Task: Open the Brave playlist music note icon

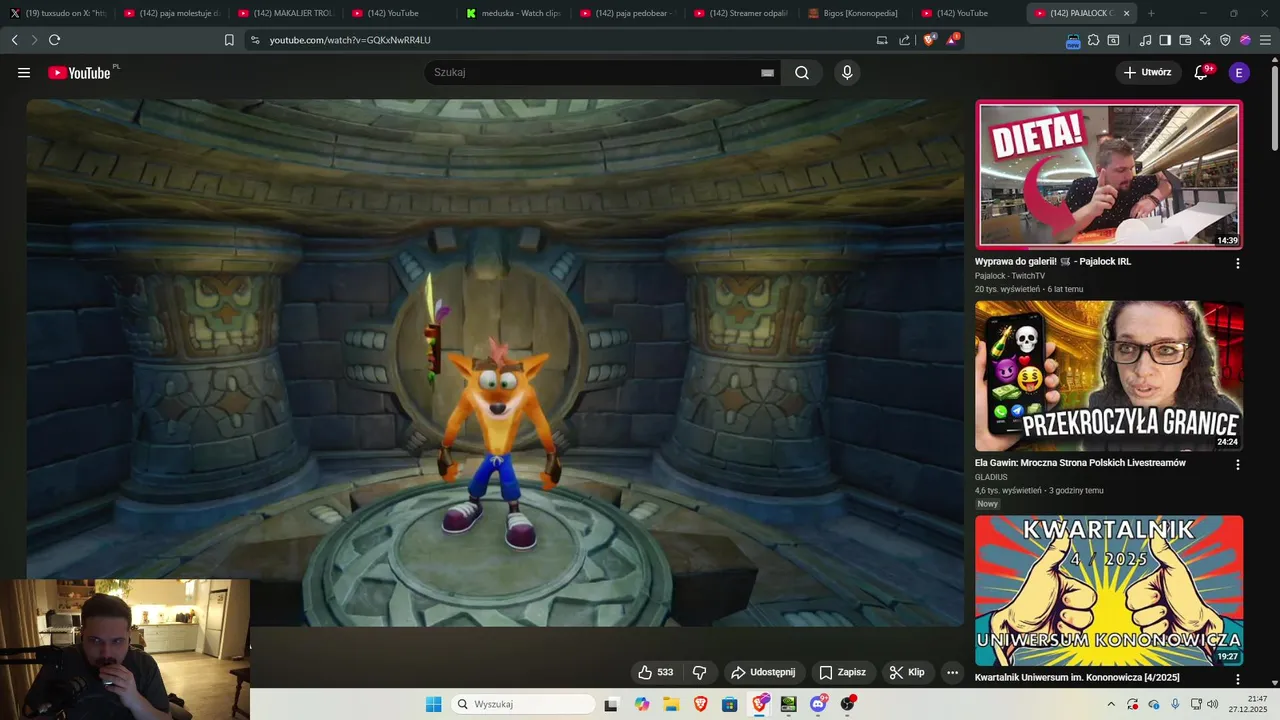Action: point(1145,40)
